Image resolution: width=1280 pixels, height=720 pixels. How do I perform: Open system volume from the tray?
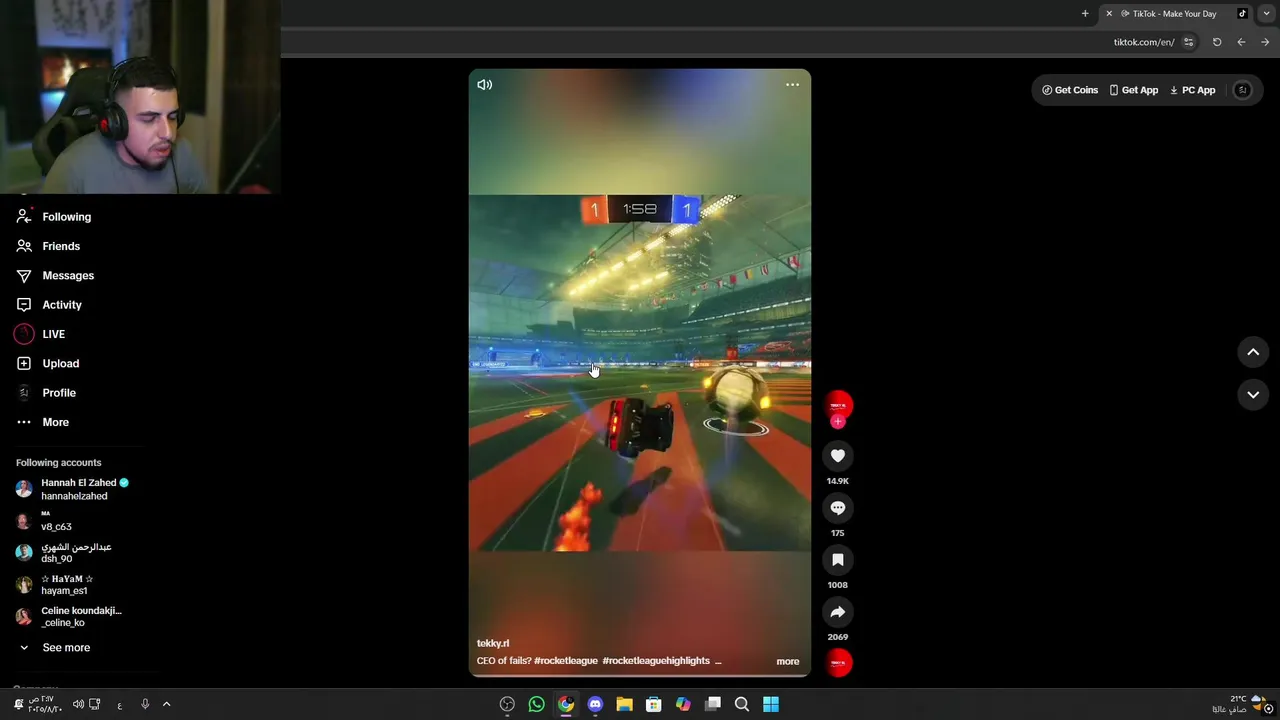tap(78, 704)
